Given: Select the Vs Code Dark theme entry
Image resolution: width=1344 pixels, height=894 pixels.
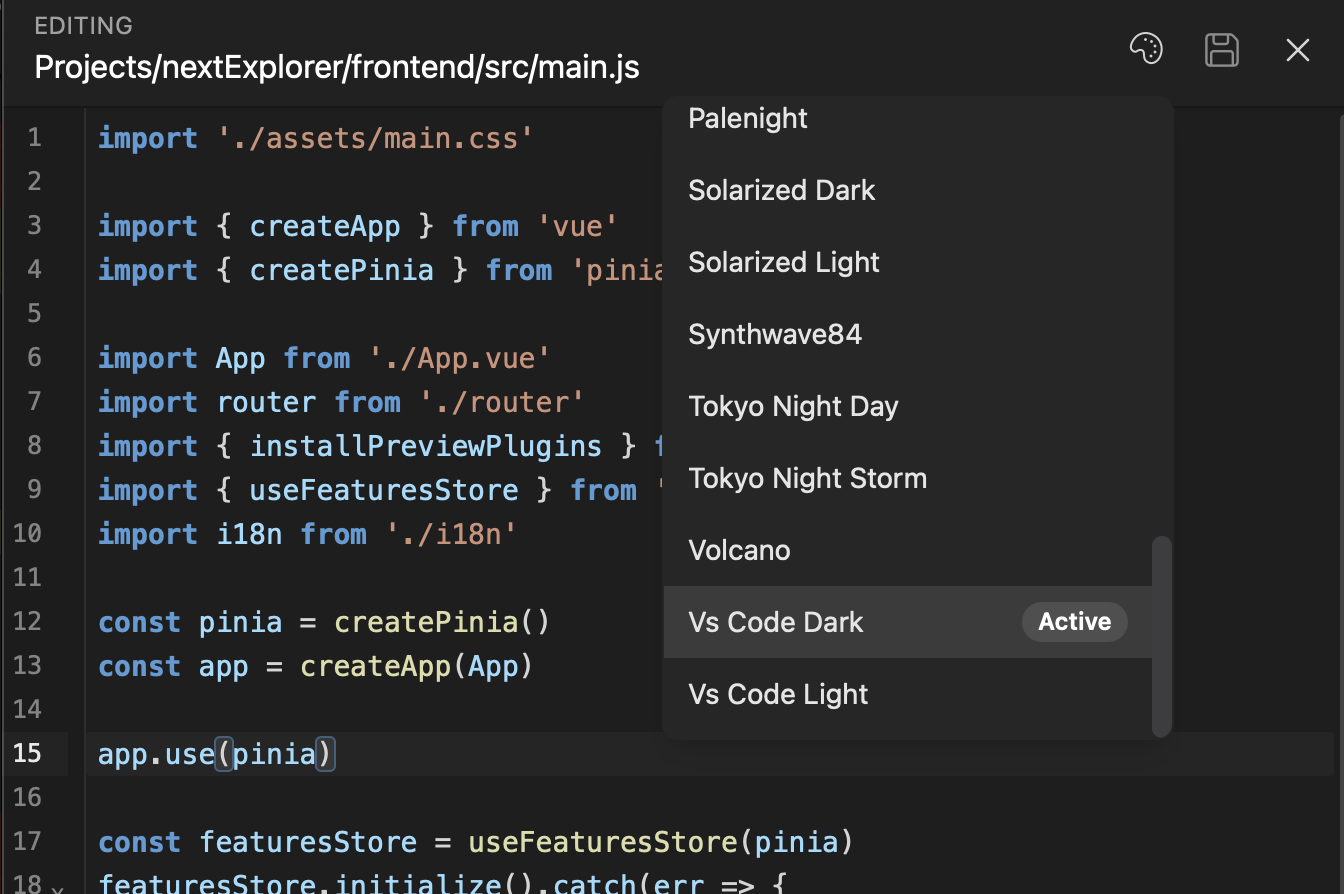Looking at the screenshot, I should pyautogui.click(x=908, y=622).
